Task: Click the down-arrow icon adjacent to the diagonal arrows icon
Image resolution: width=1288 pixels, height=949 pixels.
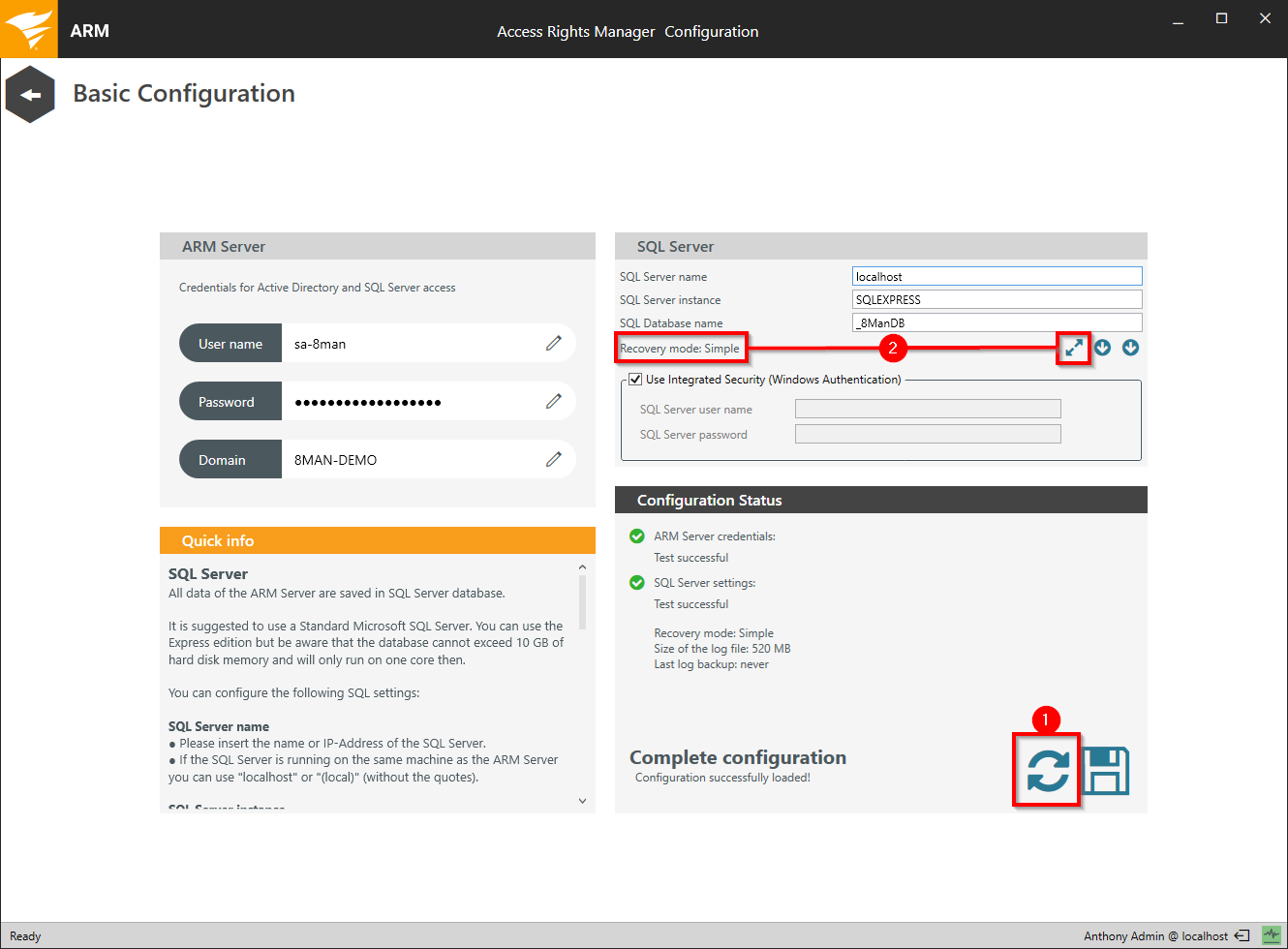Action: [x=1102, y=348]
